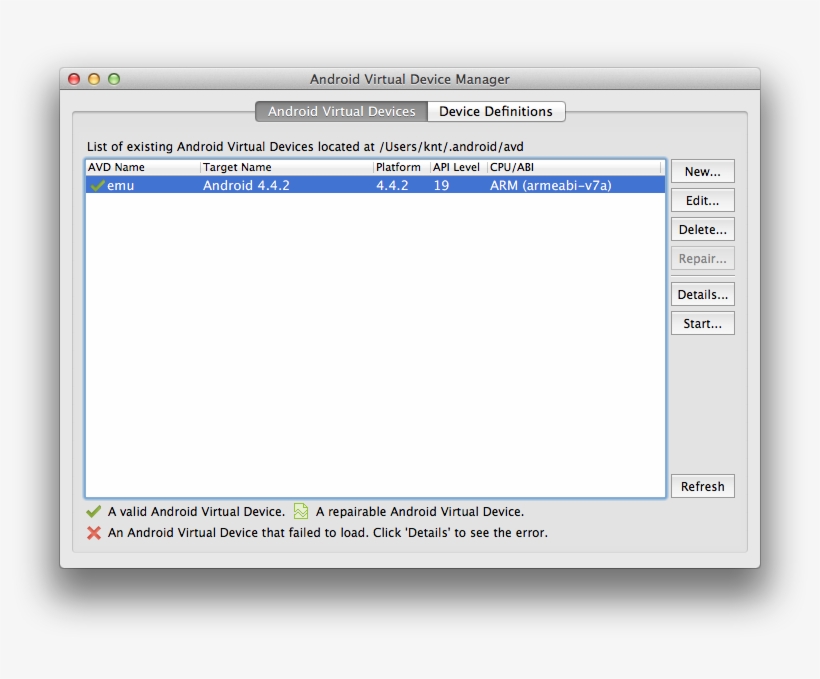
Task: Switch to the Device Definitions tab
Action: [495, 111]
